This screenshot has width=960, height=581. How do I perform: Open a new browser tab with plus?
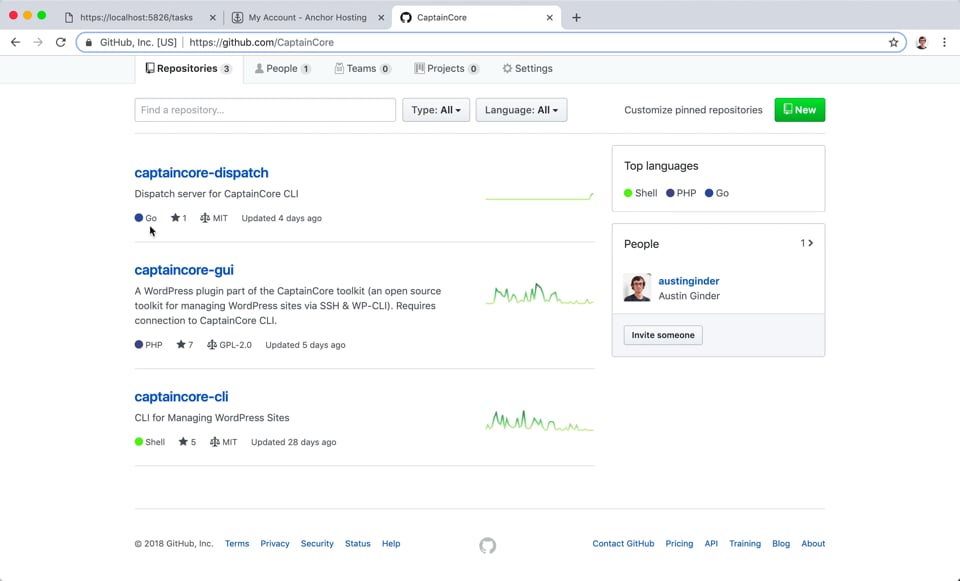point(576,18)
